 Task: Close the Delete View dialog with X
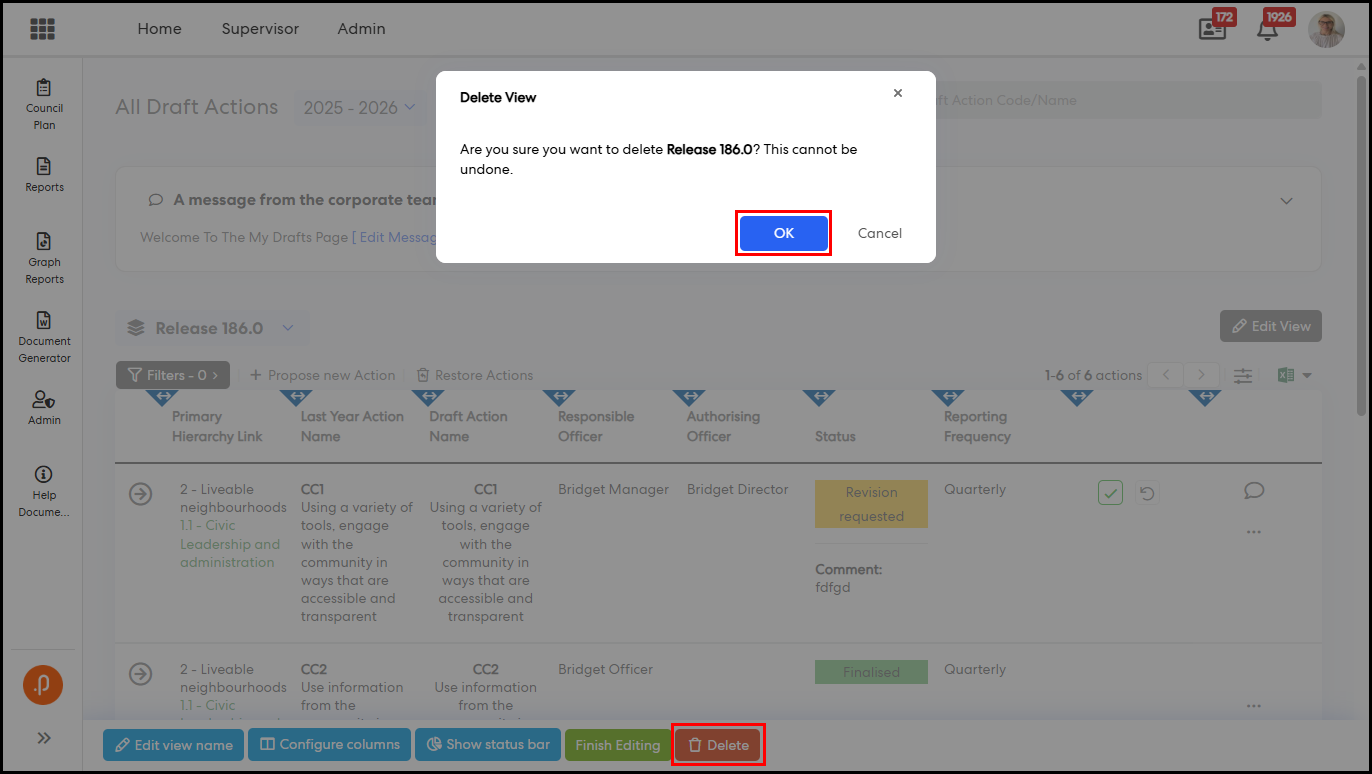(898, 93)
